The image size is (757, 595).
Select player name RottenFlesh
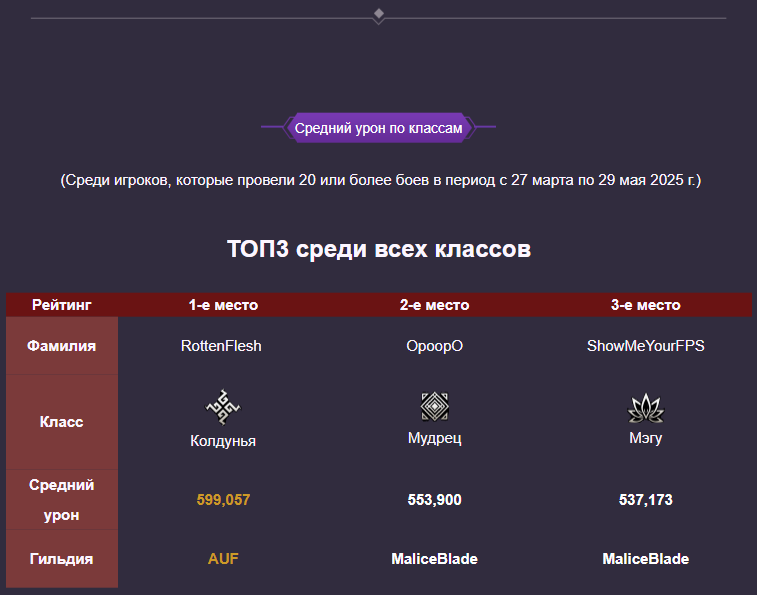221,346
